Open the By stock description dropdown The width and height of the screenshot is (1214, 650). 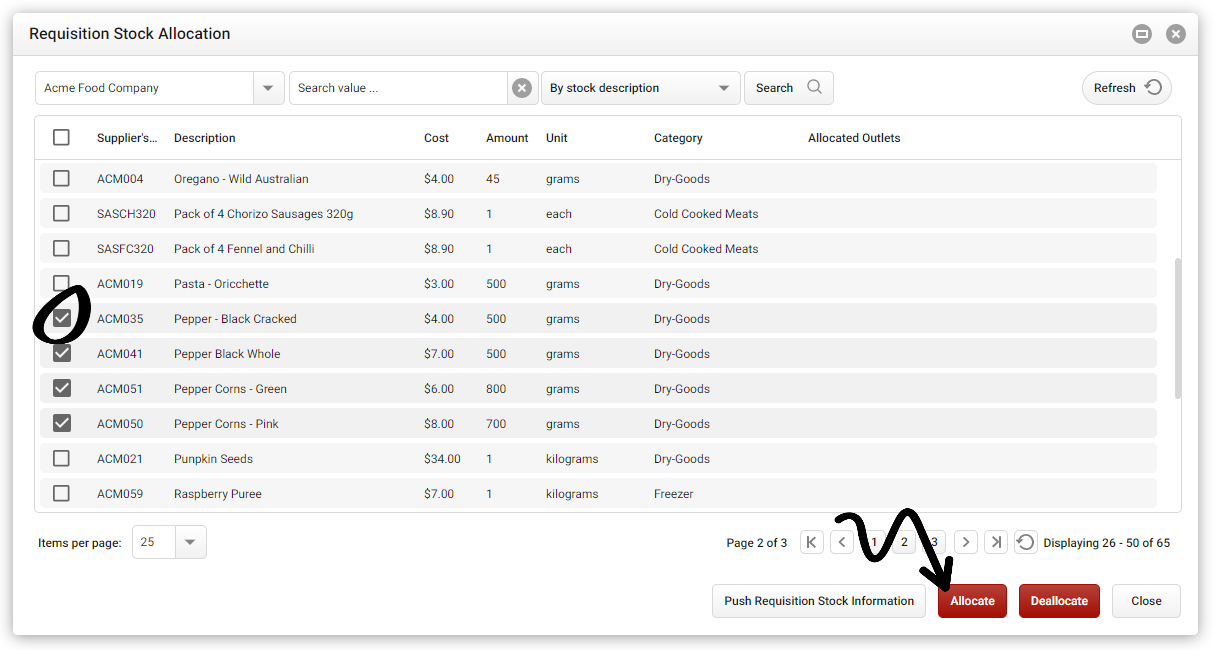(x=726, y=88)
